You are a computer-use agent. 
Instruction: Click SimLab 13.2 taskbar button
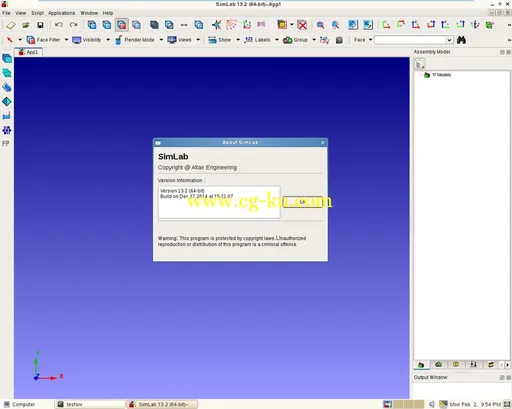click(x=162, y=404)
